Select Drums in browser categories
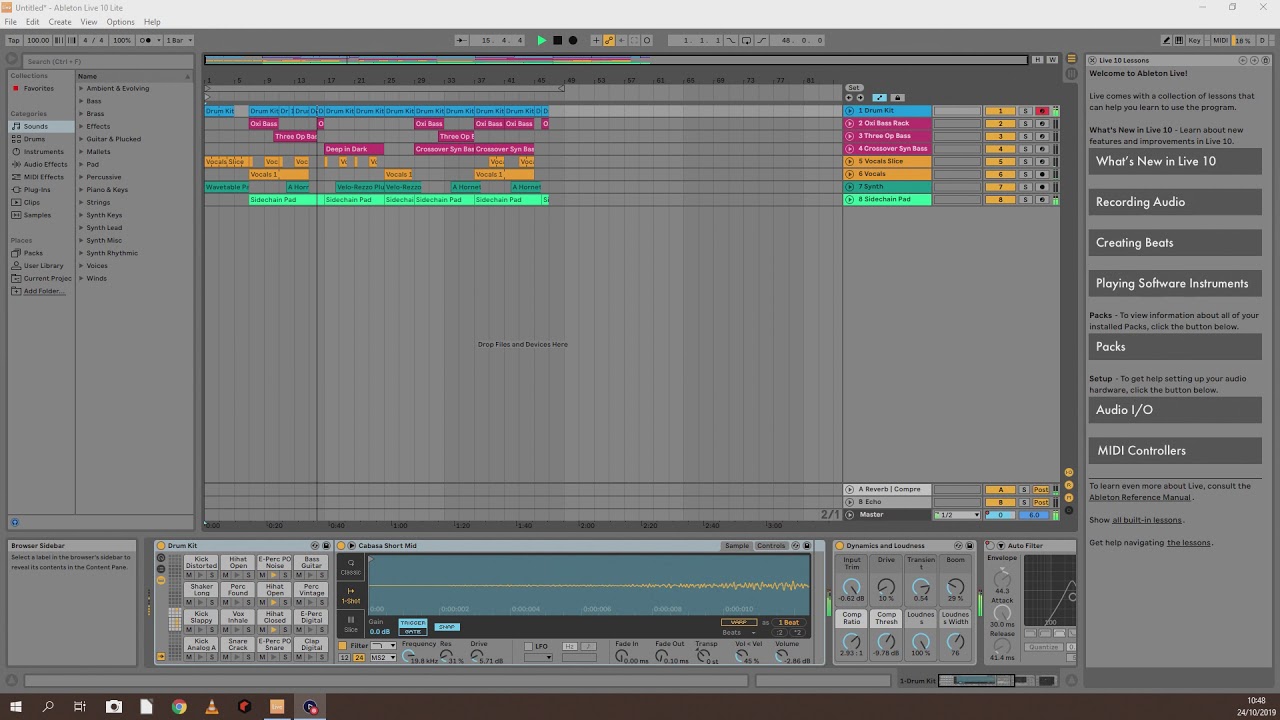Image resolution: width=1280 pixels, height=720 pixels. coord(34,139)
